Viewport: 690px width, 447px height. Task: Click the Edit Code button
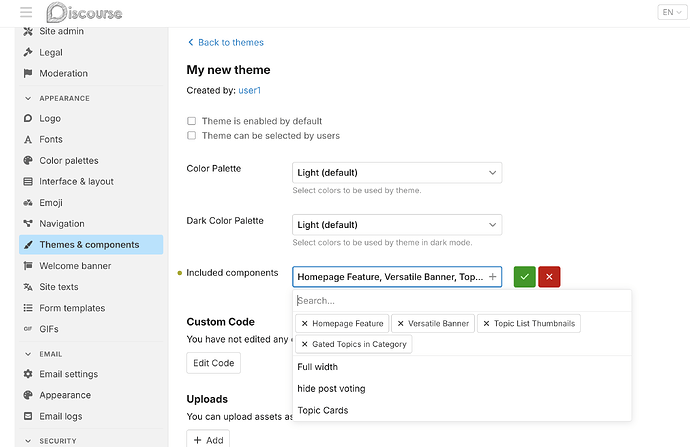click(213, 363)
